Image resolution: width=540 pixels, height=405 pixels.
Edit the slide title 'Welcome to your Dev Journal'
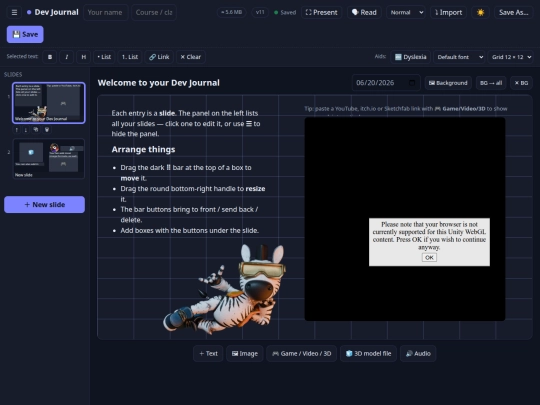point(158,83)
